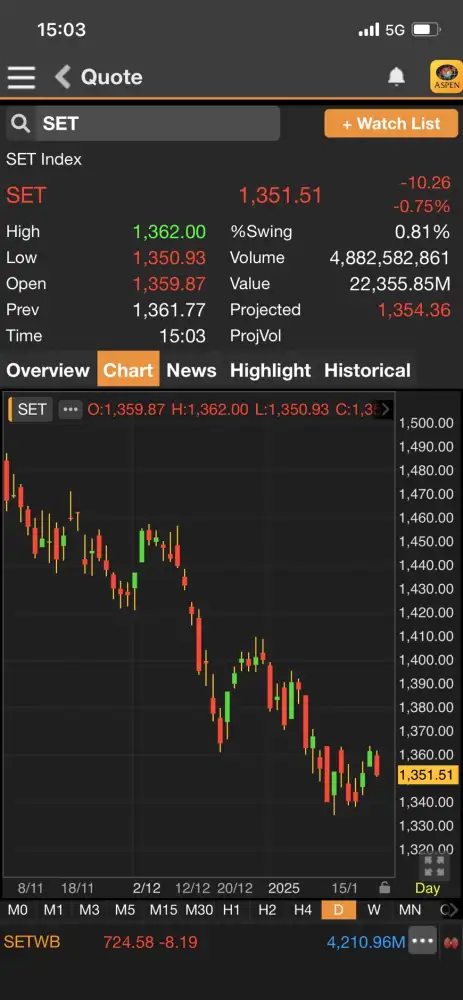Tap the red icon beside SETWB ticker
The width and height of the screenshot is (463, 1000).
click(x=452, y=942)
